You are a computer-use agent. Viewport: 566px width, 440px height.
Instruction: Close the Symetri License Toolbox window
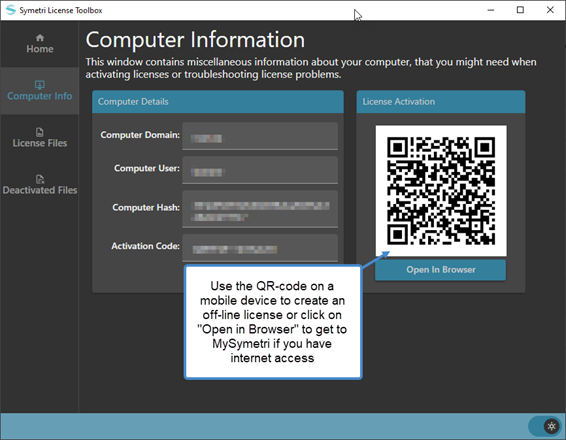550,10
